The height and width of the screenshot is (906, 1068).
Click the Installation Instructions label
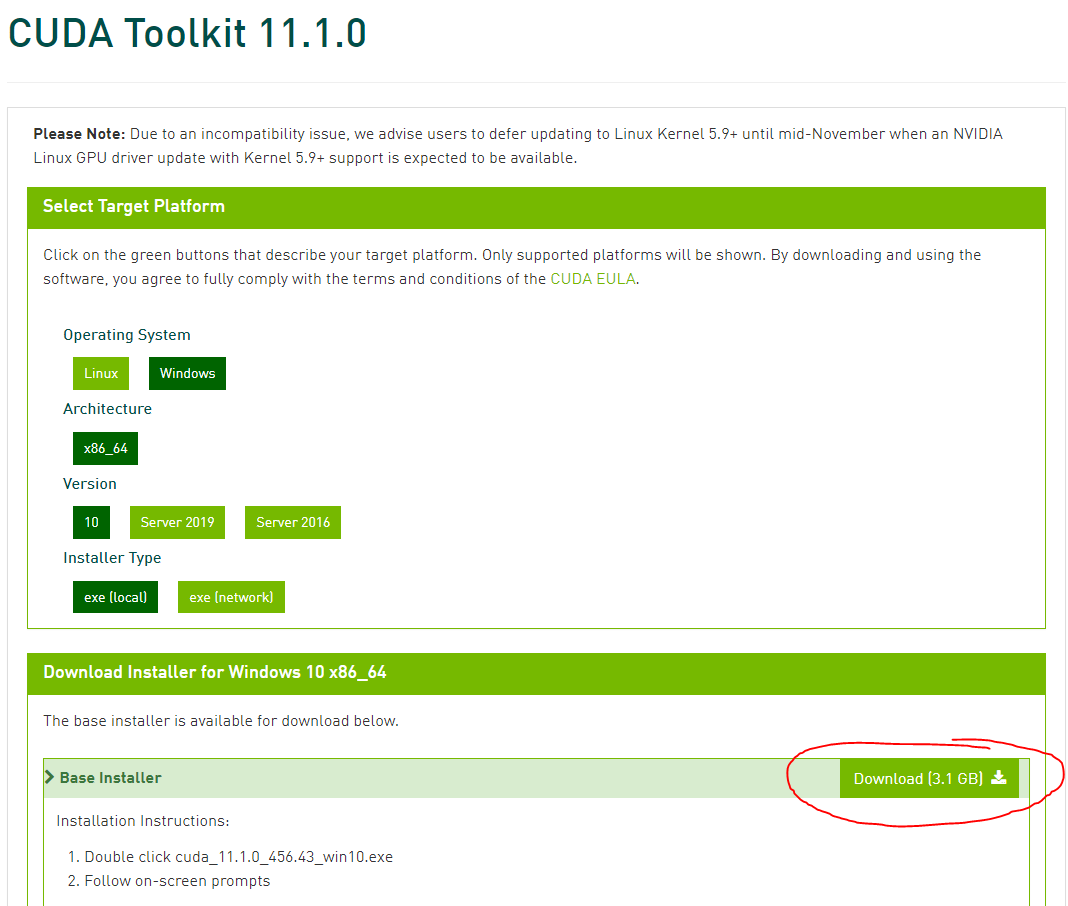click(x=143, y=821)
